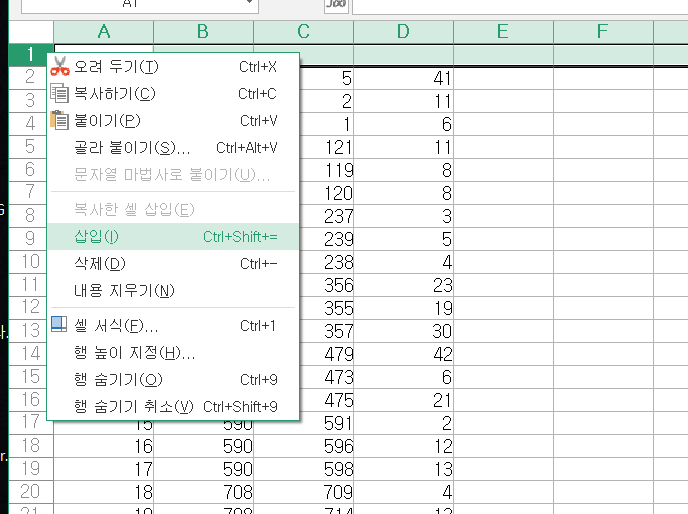
Task: Click cell with value 17 in column A
Action: coord(104,469)
